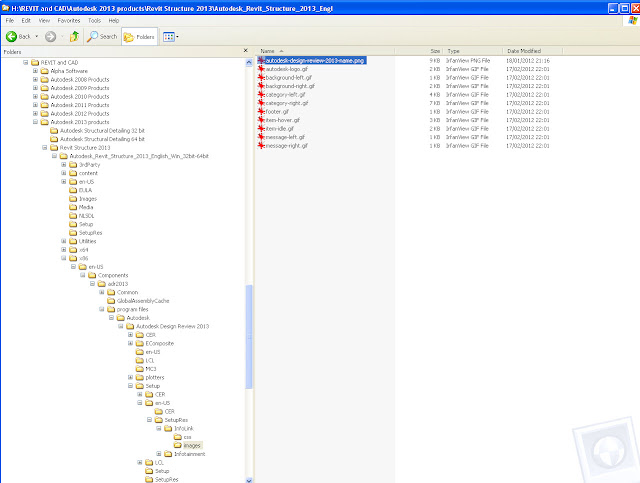
Task: Expand the Alpha Software tree node
Action: tap(36, 71)
